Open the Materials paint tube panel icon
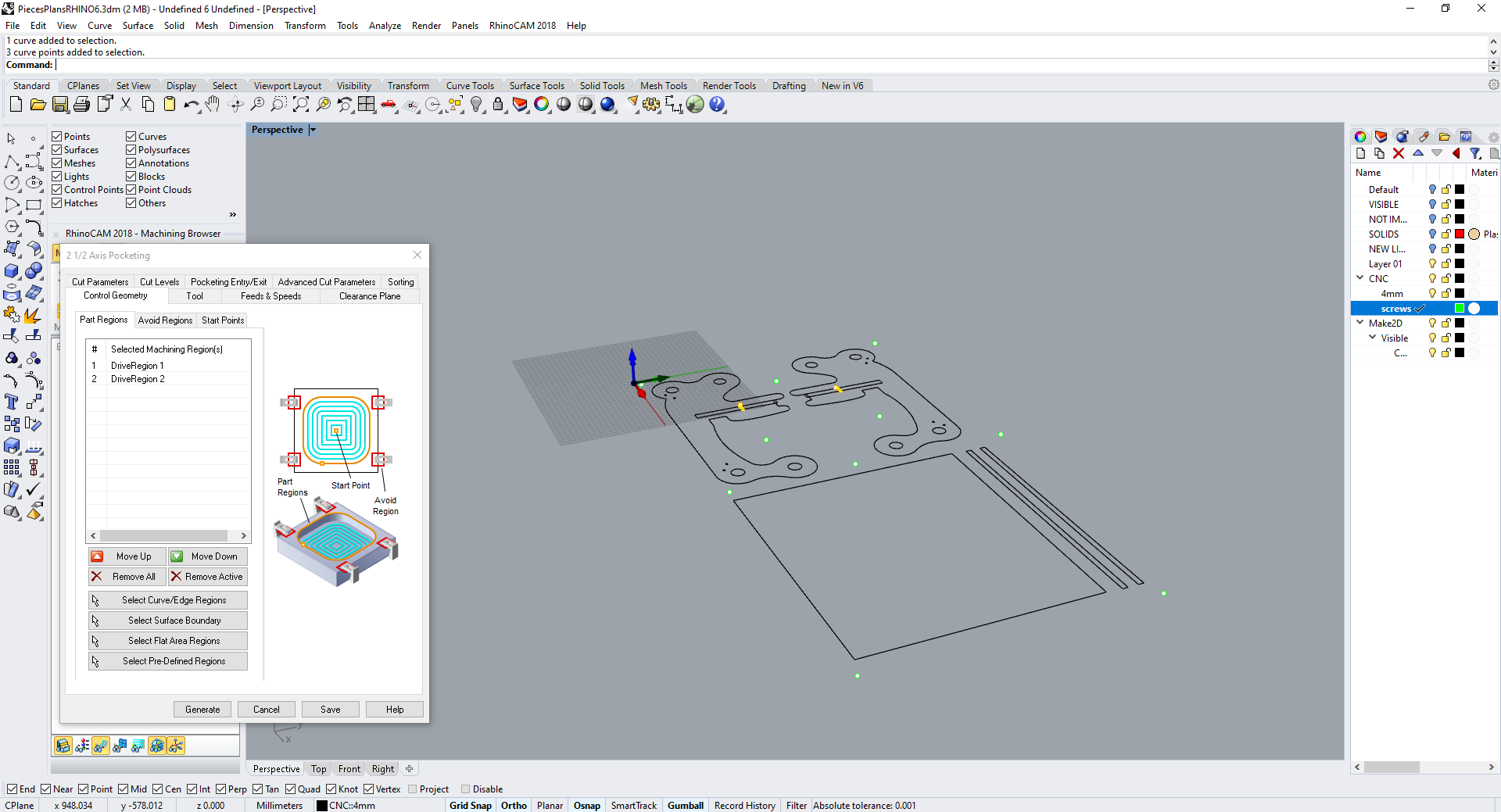 (1424, 137)
